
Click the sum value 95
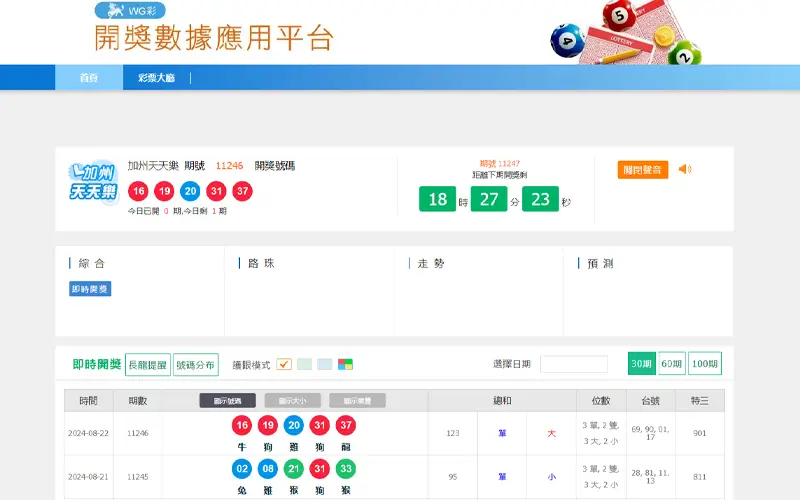click(x=453, y=477)
